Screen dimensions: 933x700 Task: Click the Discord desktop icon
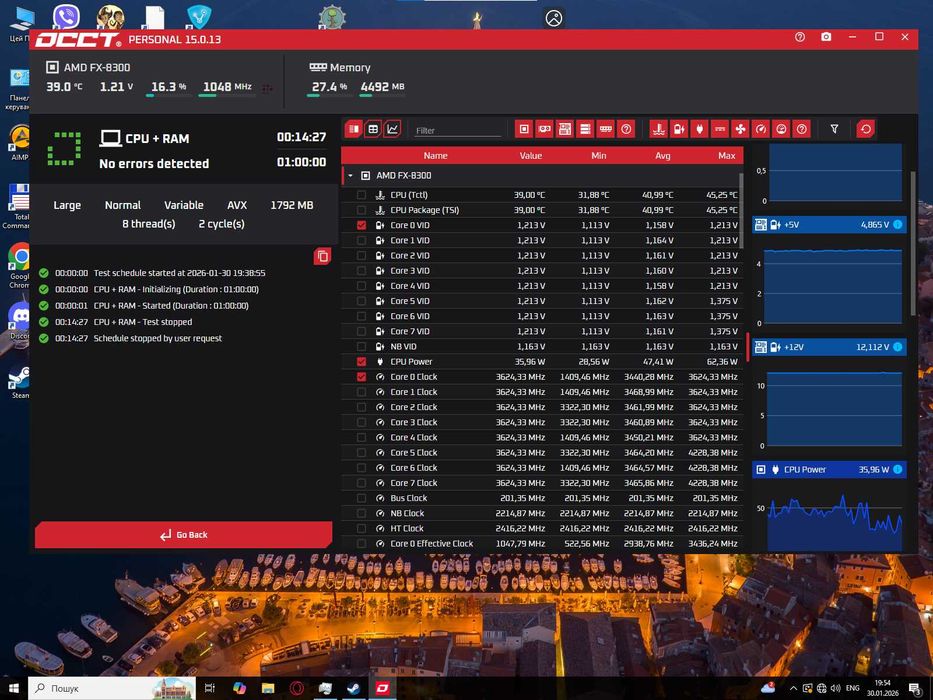20,321
